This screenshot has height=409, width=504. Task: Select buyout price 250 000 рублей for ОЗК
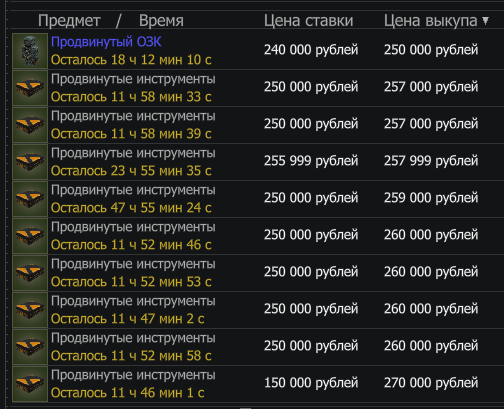point(431,50)
